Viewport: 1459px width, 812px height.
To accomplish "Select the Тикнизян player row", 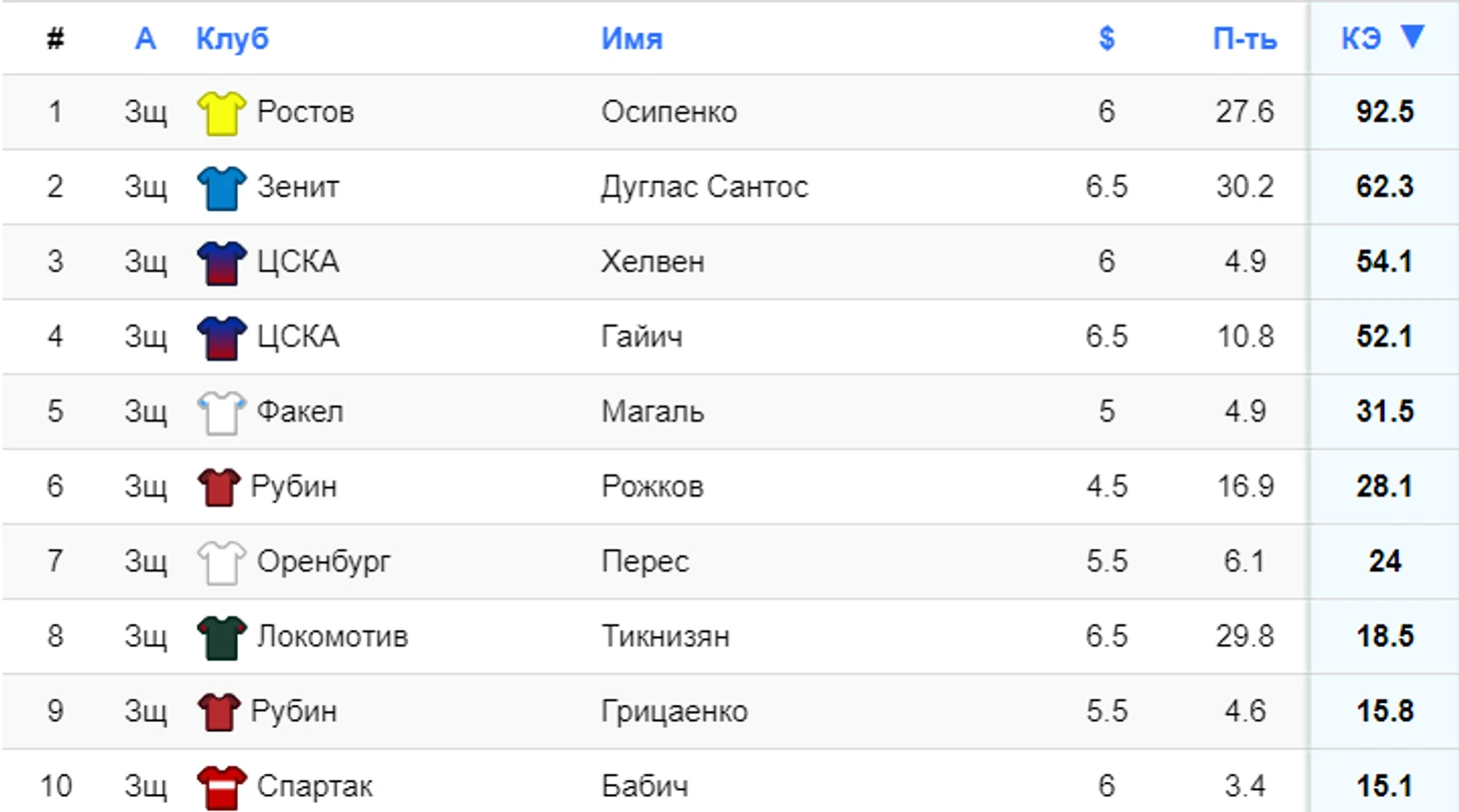I will [729, 636].
